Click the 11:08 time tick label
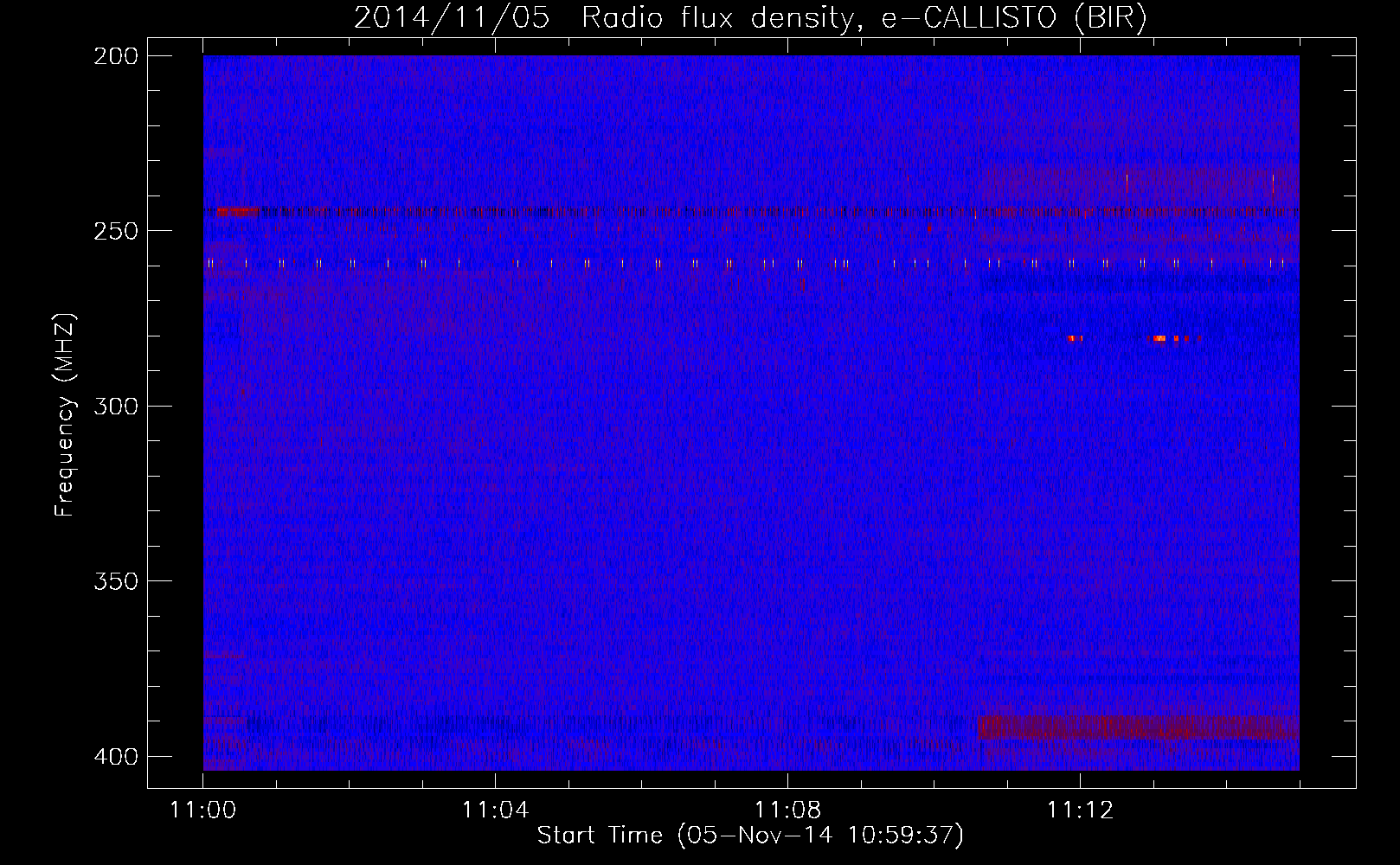Viewport: 1400px width, 865px height. [x=787, y=811]
